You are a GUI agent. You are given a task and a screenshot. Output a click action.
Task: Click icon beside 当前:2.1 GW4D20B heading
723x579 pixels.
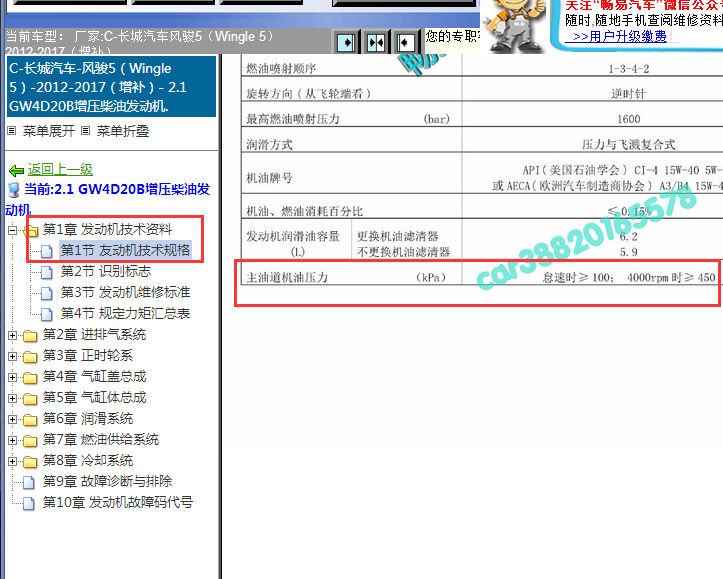click(14, 190)
